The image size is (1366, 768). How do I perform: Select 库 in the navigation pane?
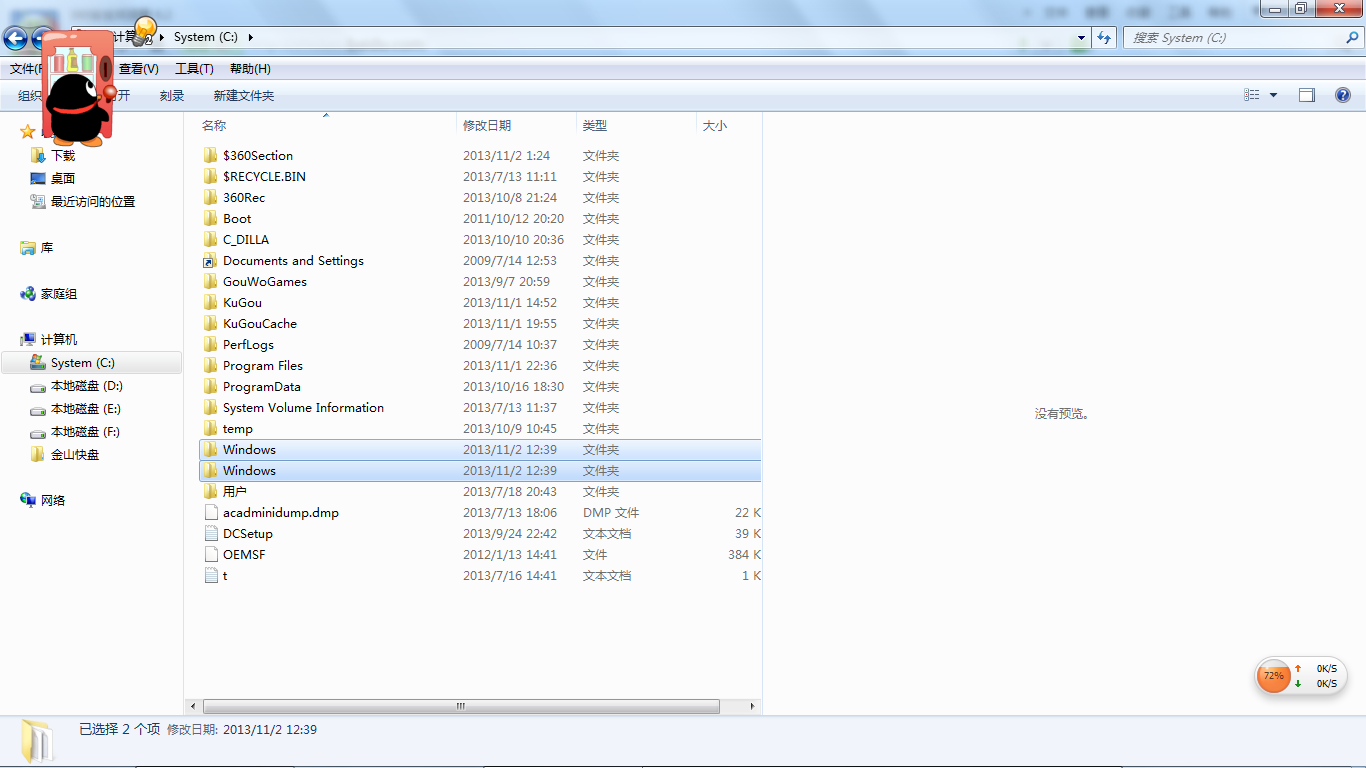tap(47, 247)
